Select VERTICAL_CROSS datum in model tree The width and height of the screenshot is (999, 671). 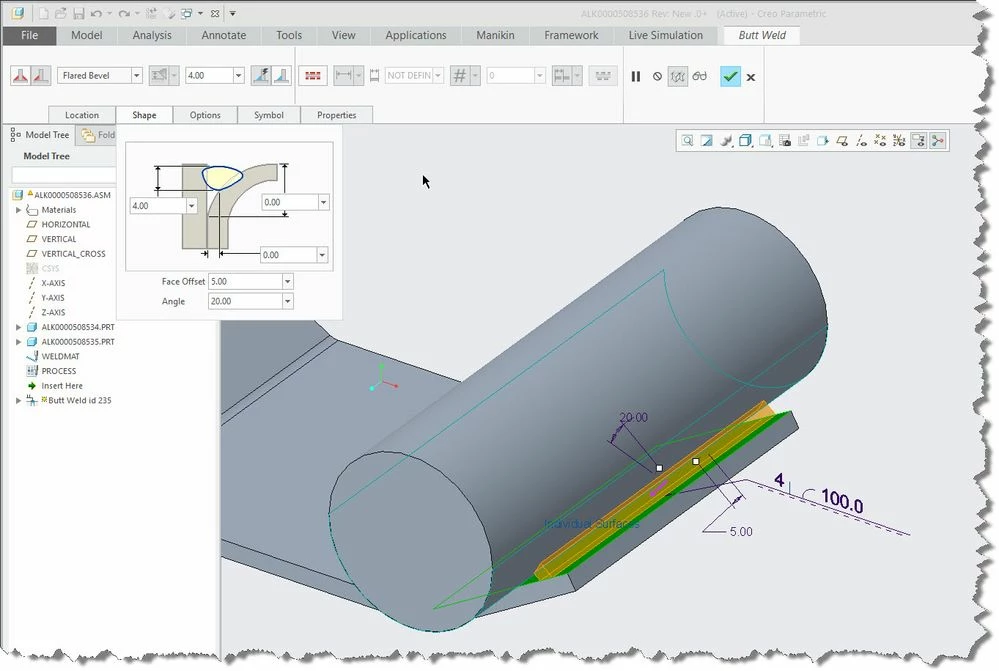tap(73, 254)
